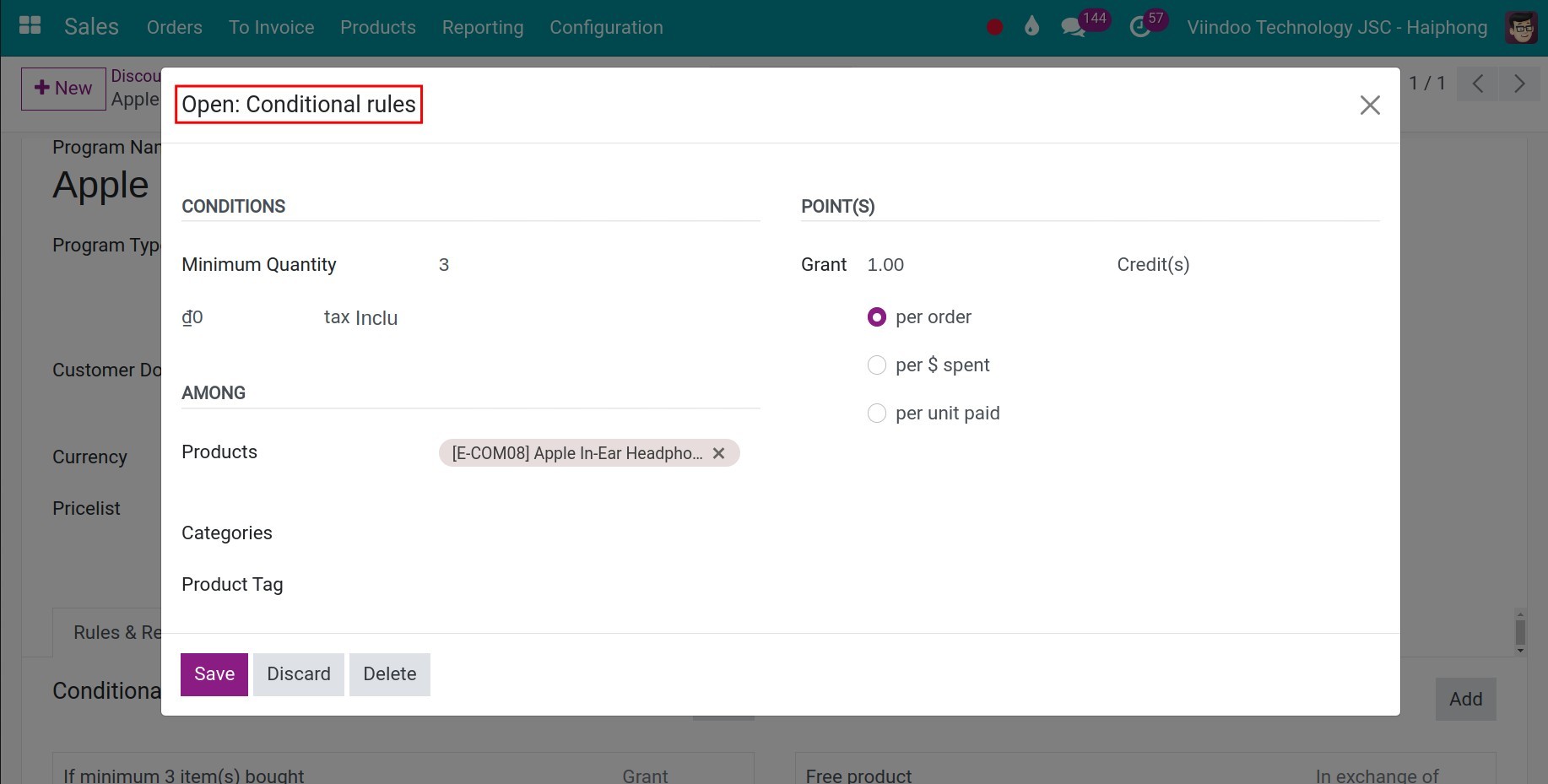
Task: Select the per unit paid option
Action: [877, 414]
